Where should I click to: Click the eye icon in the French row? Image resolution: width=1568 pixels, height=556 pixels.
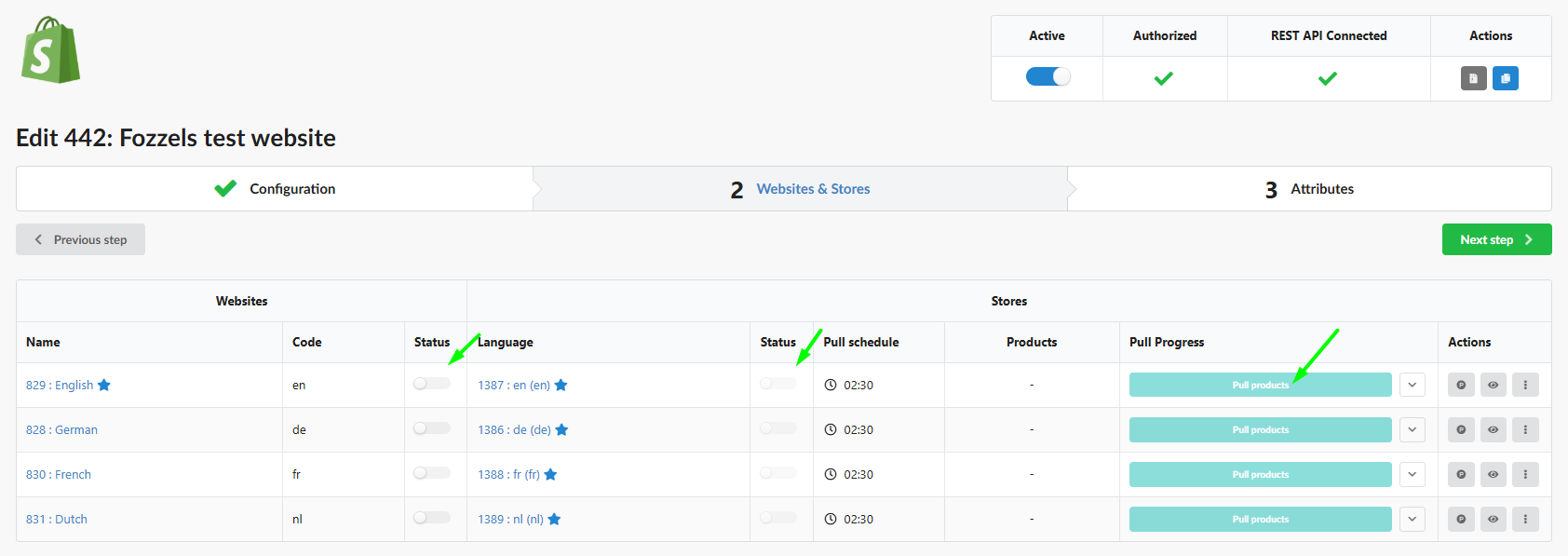click(1493, 474)
